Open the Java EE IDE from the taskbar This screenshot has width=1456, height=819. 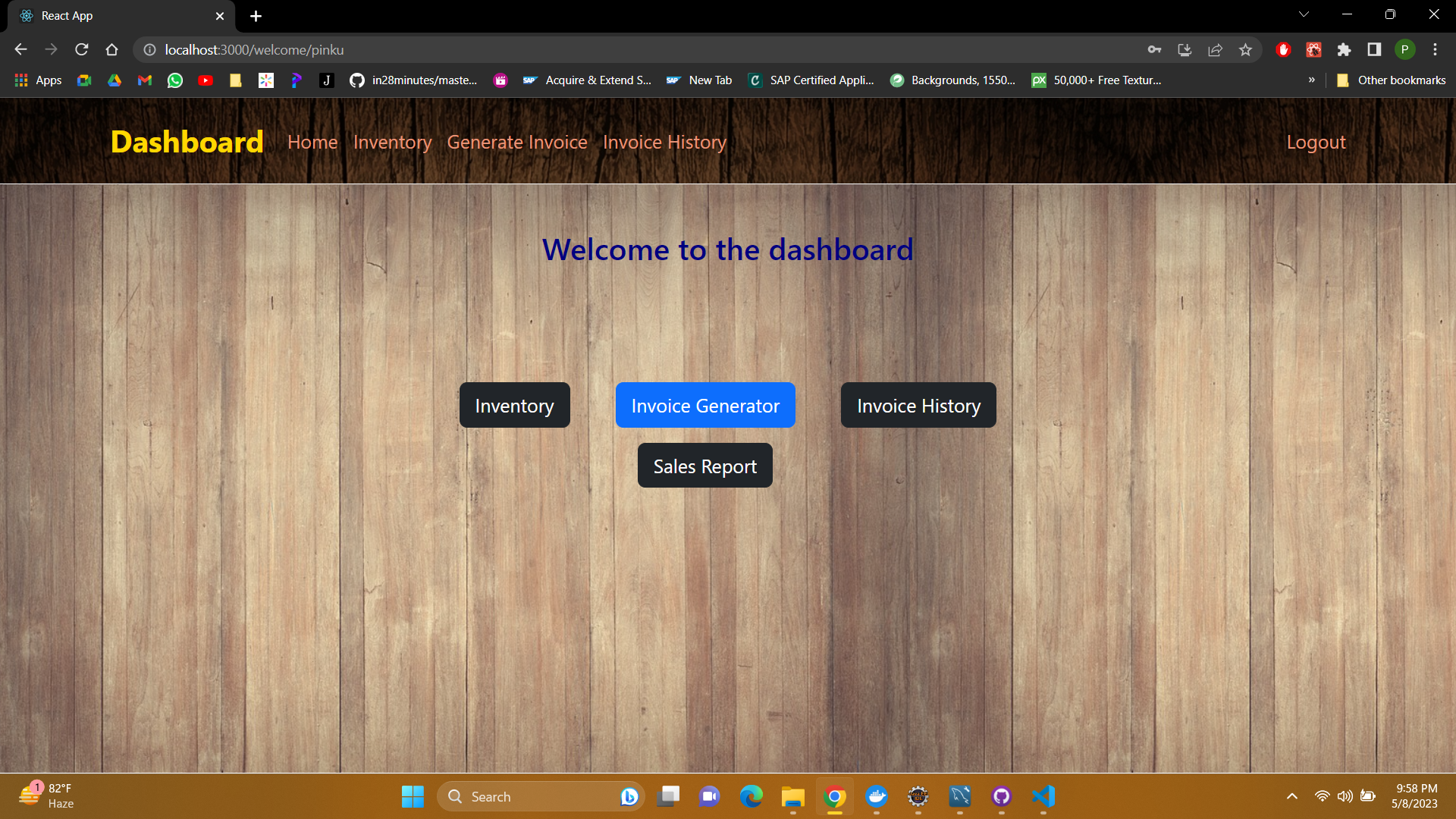tap(918, 796)
